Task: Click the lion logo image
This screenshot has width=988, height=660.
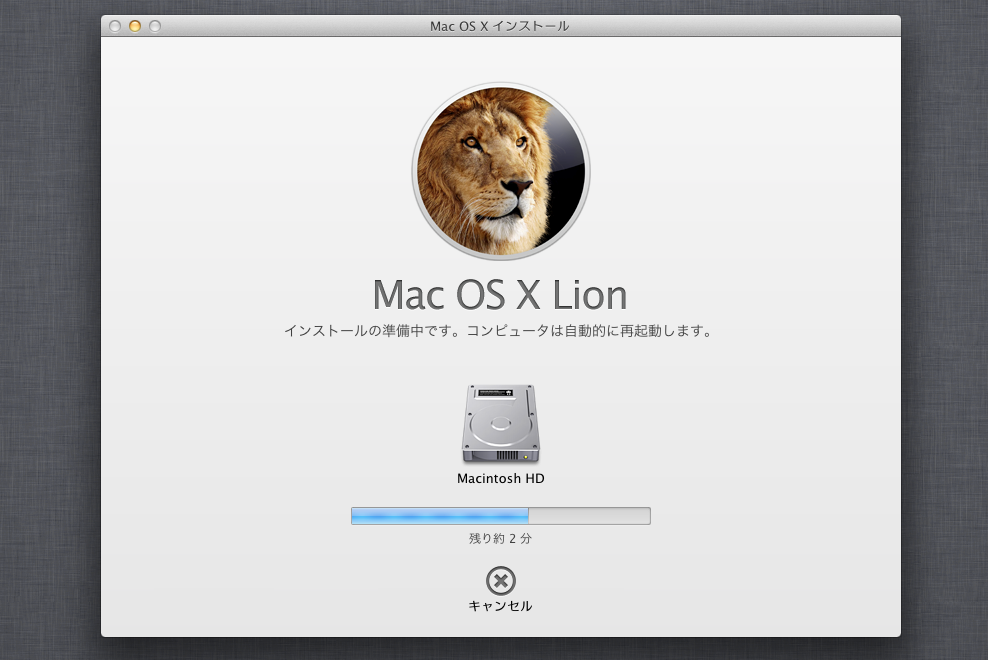Action: [501, 171]
